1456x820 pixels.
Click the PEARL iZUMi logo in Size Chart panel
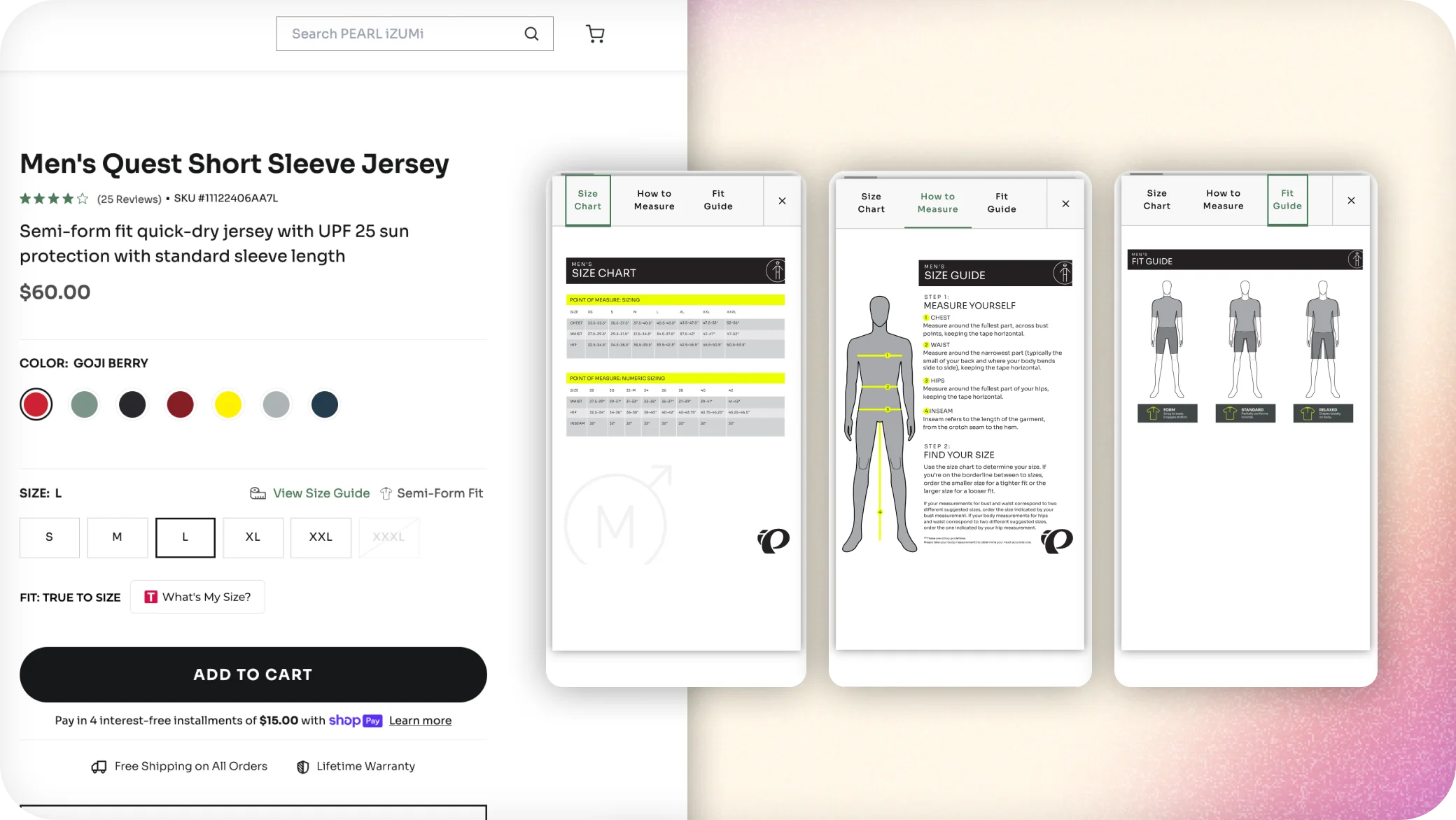point(773,540)
